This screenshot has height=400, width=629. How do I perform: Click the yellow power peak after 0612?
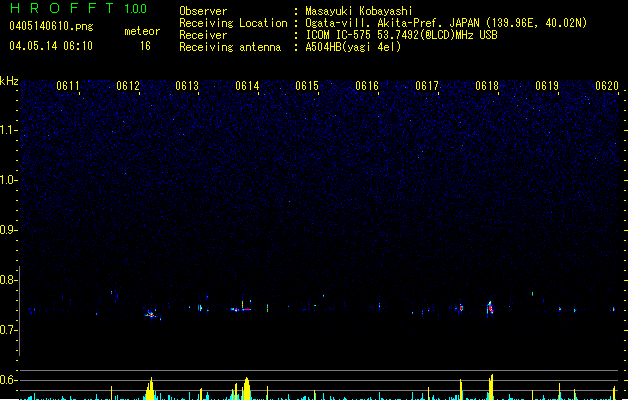tap(150, 388)
